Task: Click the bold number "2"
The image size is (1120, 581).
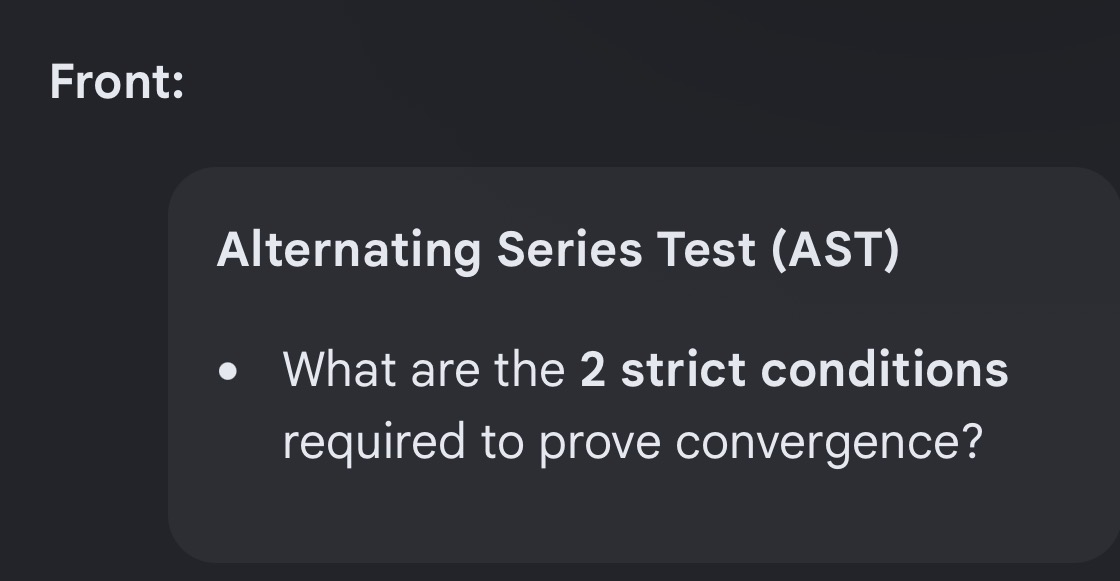Action: [x=592, y=369]
